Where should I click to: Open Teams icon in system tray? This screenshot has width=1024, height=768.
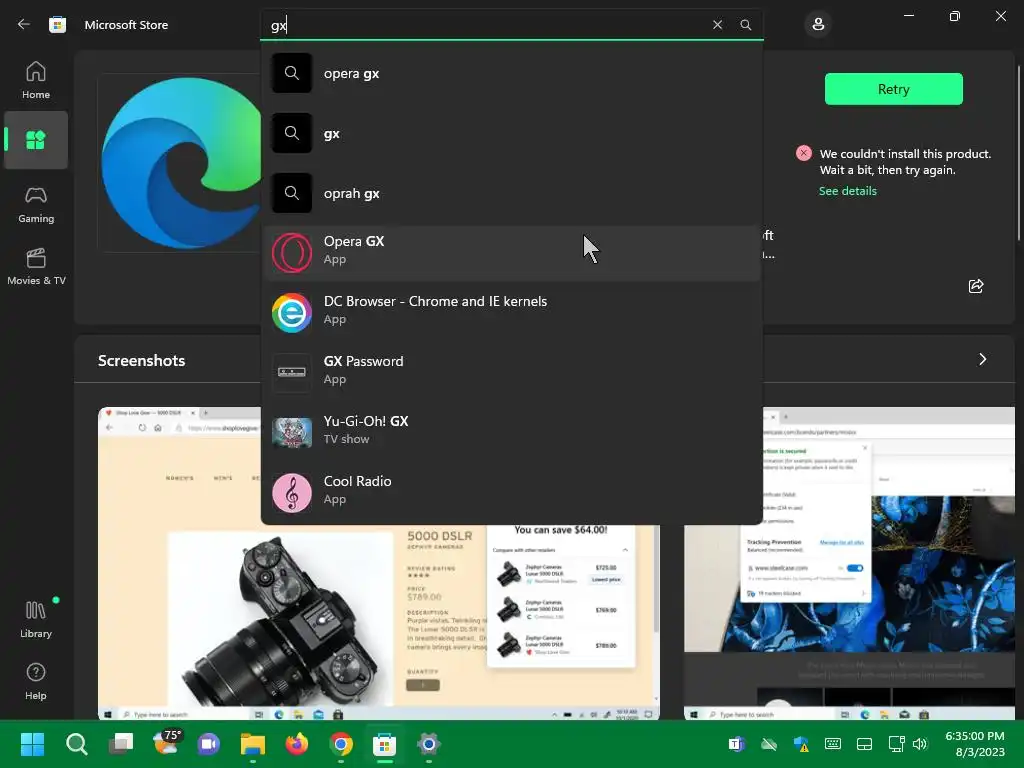736,744
